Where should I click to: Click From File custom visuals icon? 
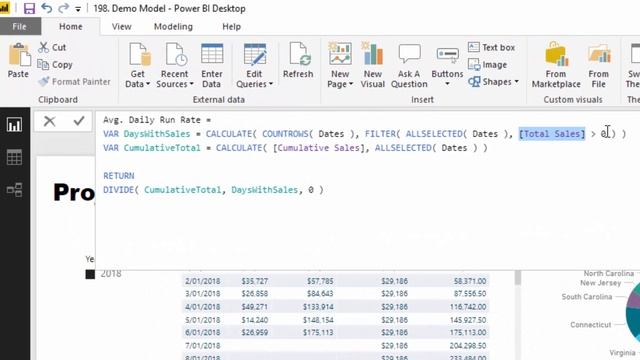pos(599,54)
